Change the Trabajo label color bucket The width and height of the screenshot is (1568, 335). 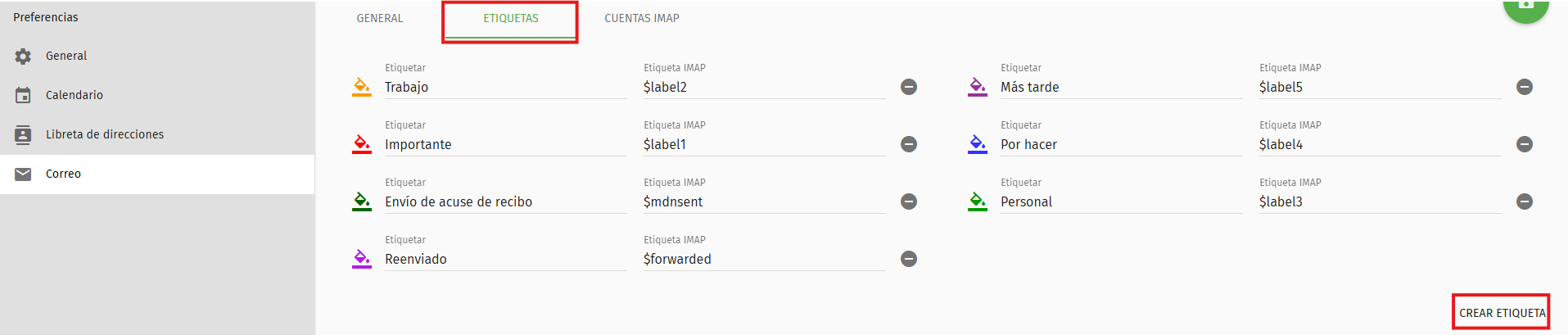(x=362, y=87)
